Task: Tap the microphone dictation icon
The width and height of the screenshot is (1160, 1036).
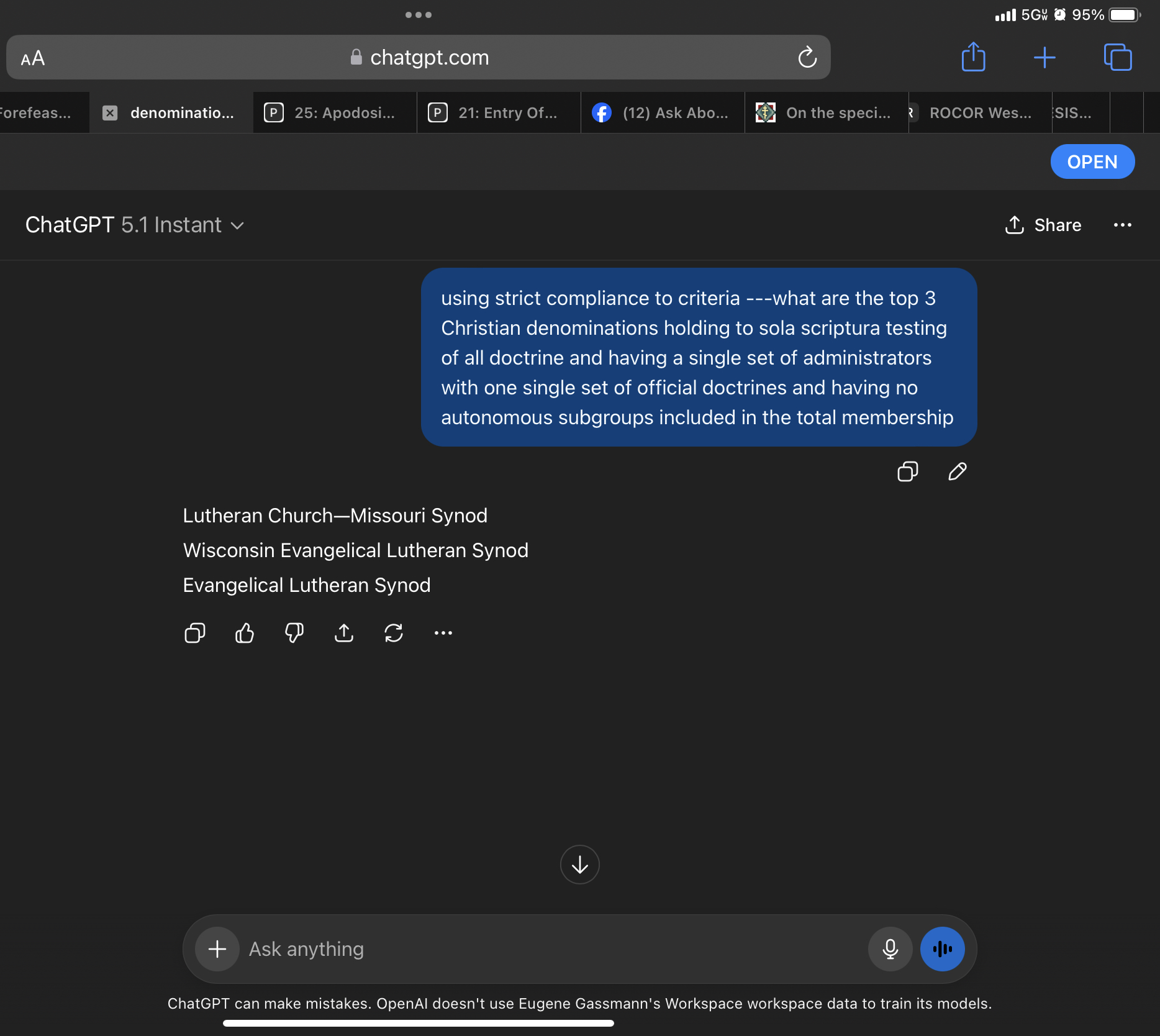Action: [890, 948]
